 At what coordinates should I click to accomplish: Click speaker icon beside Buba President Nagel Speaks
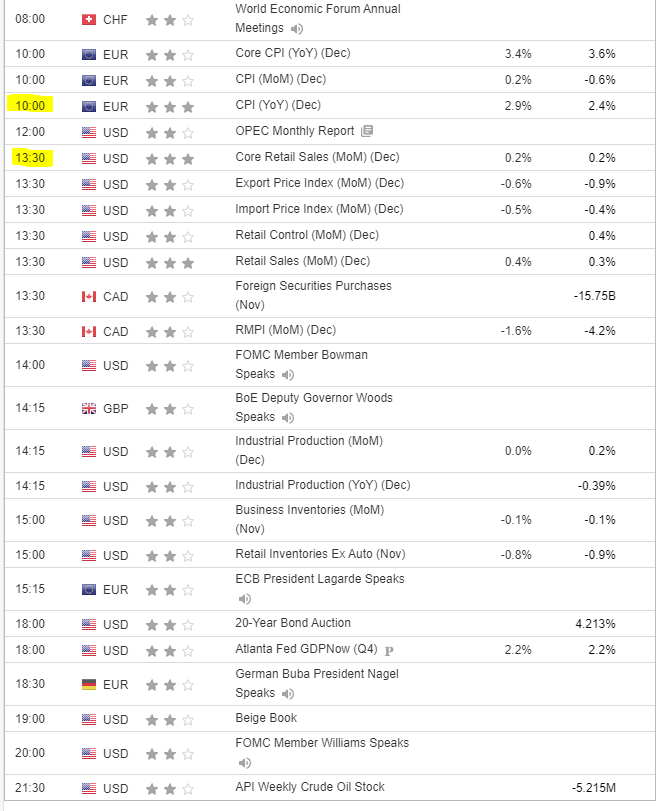click(288, 693)
